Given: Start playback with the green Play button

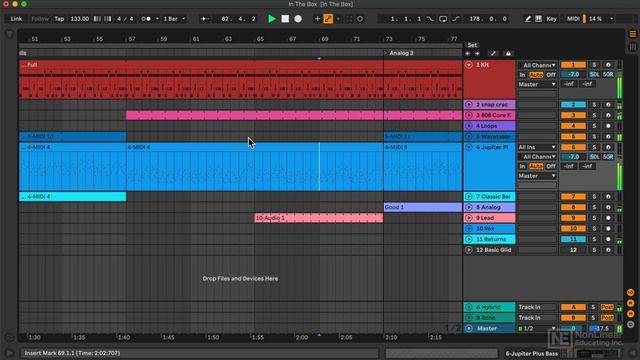Looking at the screenshot, I should coord(272,19).
